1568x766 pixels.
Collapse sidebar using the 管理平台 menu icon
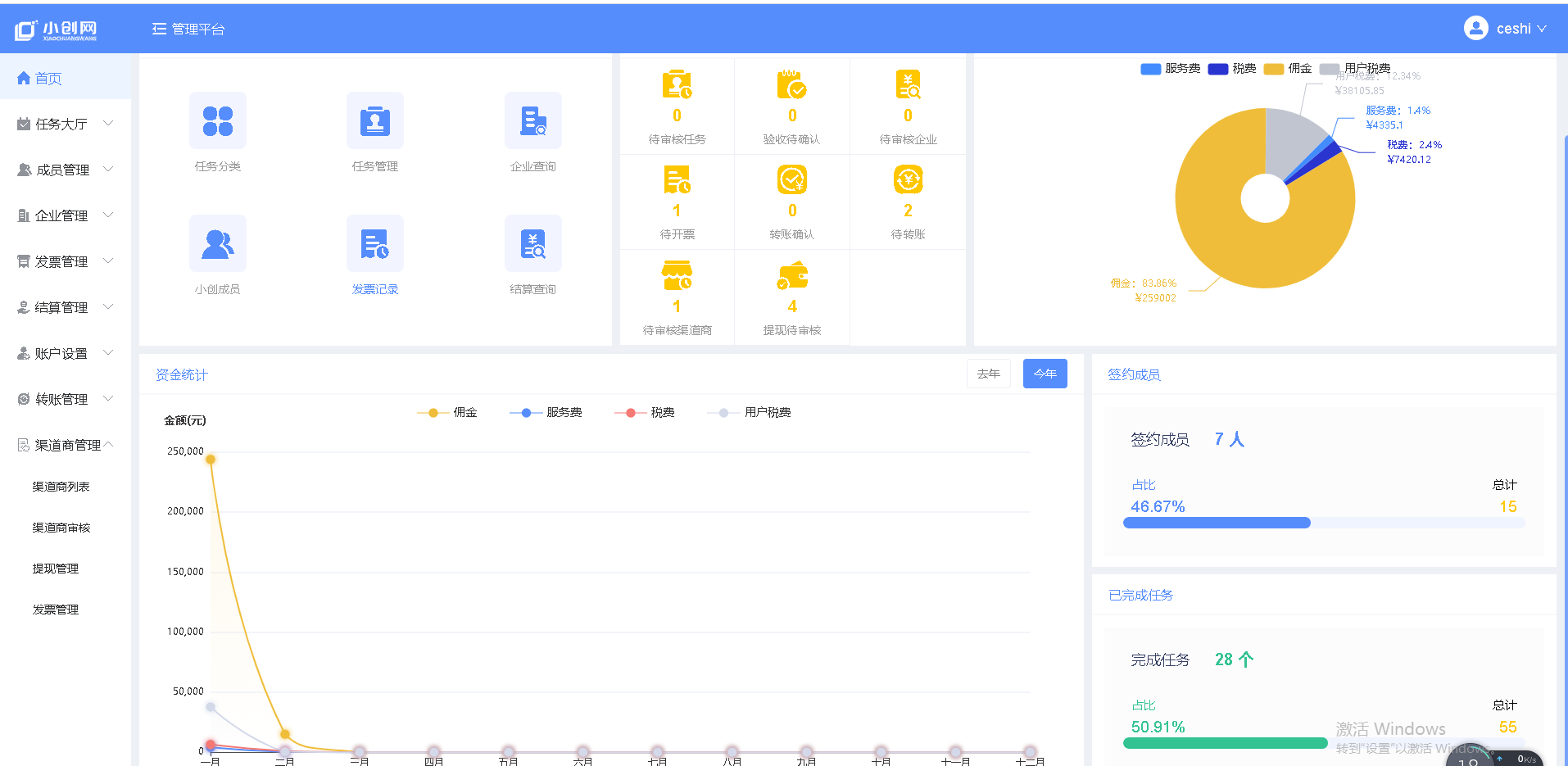pos(159,29)
